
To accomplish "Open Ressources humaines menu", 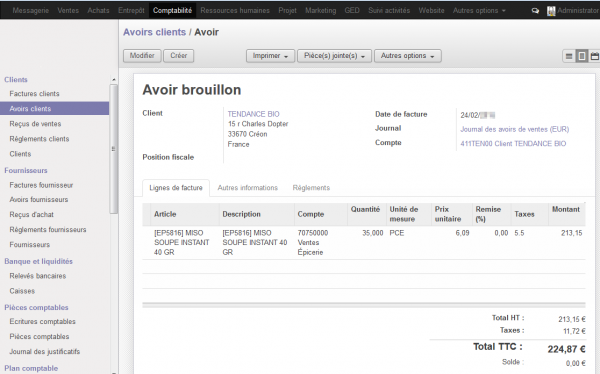I will pos(235,11).
